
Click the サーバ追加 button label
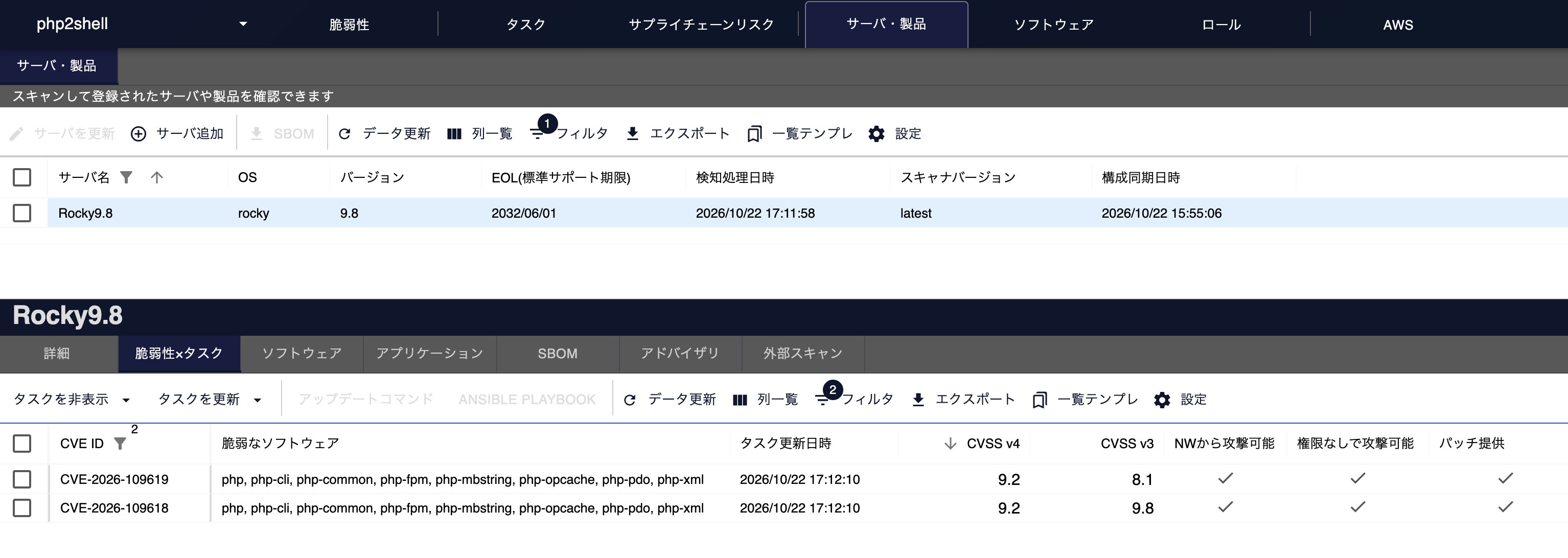[x=190, y=134]
